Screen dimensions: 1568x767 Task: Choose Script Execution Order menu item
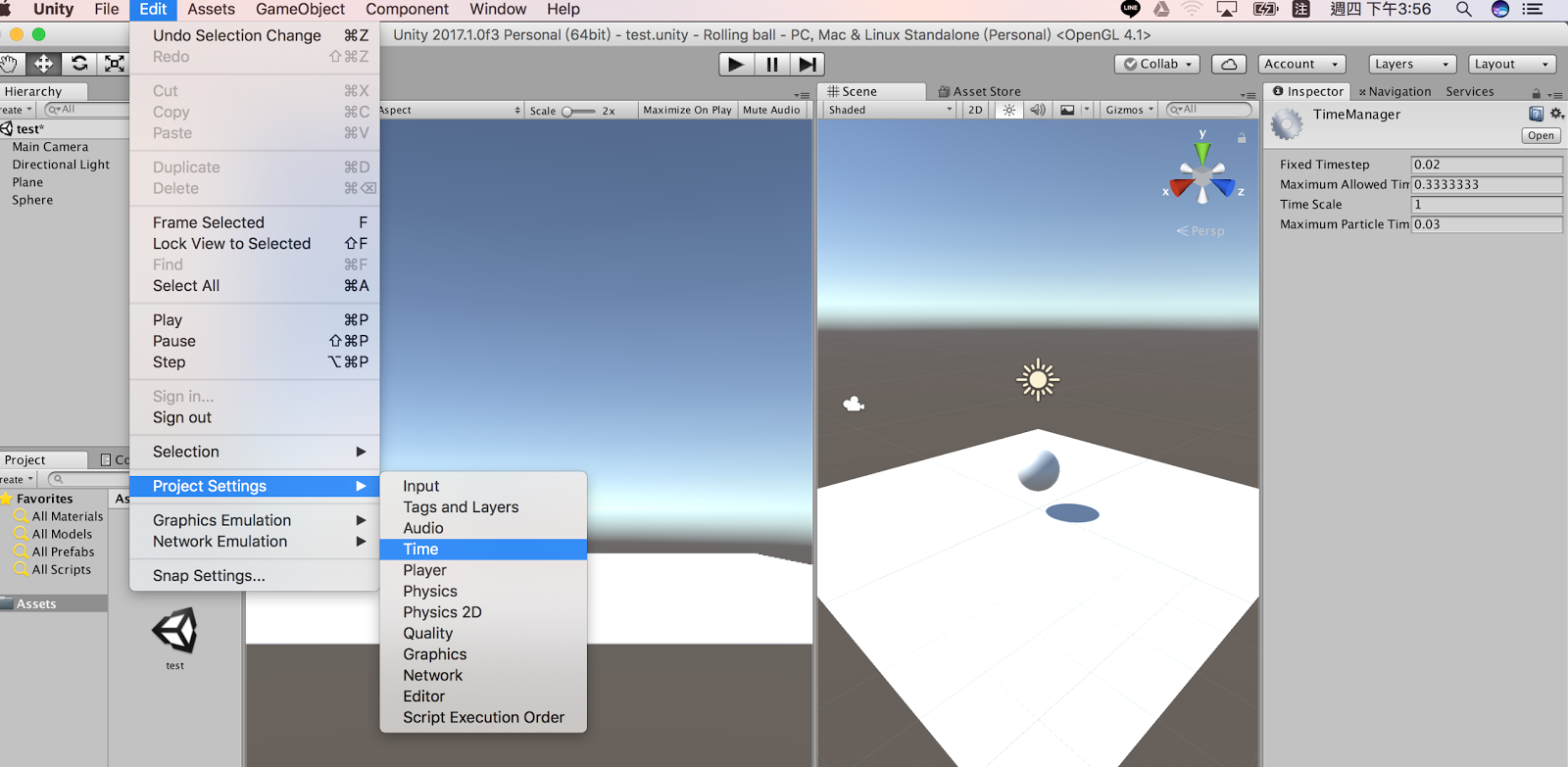(483, 717)
